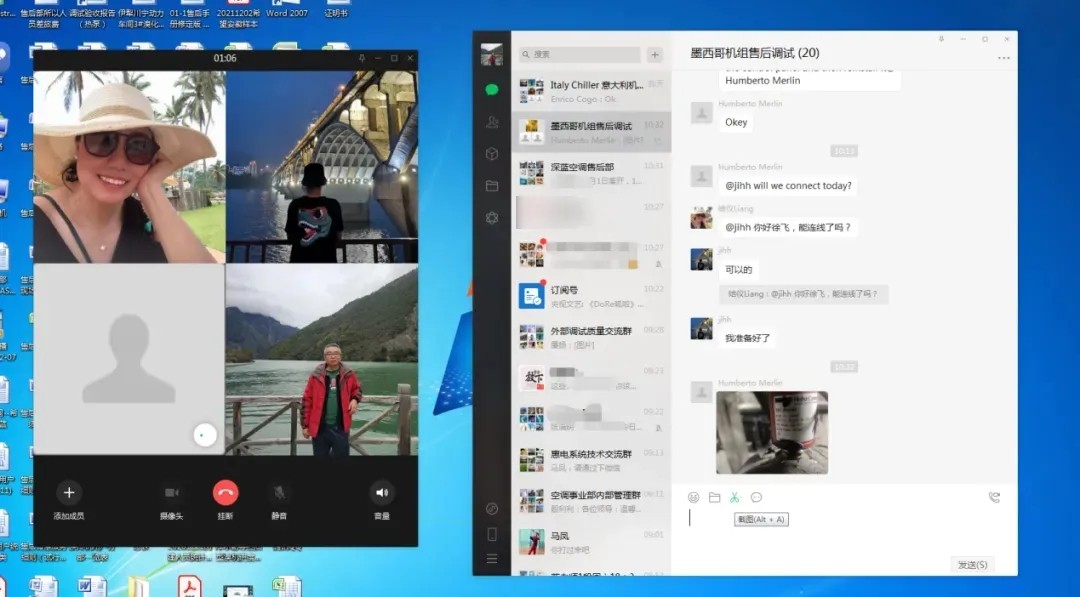This screenshot has height=597, width=1080.
Task: Open the Favorites cube icon in sidebar
Action: click(x=491, y=154)
